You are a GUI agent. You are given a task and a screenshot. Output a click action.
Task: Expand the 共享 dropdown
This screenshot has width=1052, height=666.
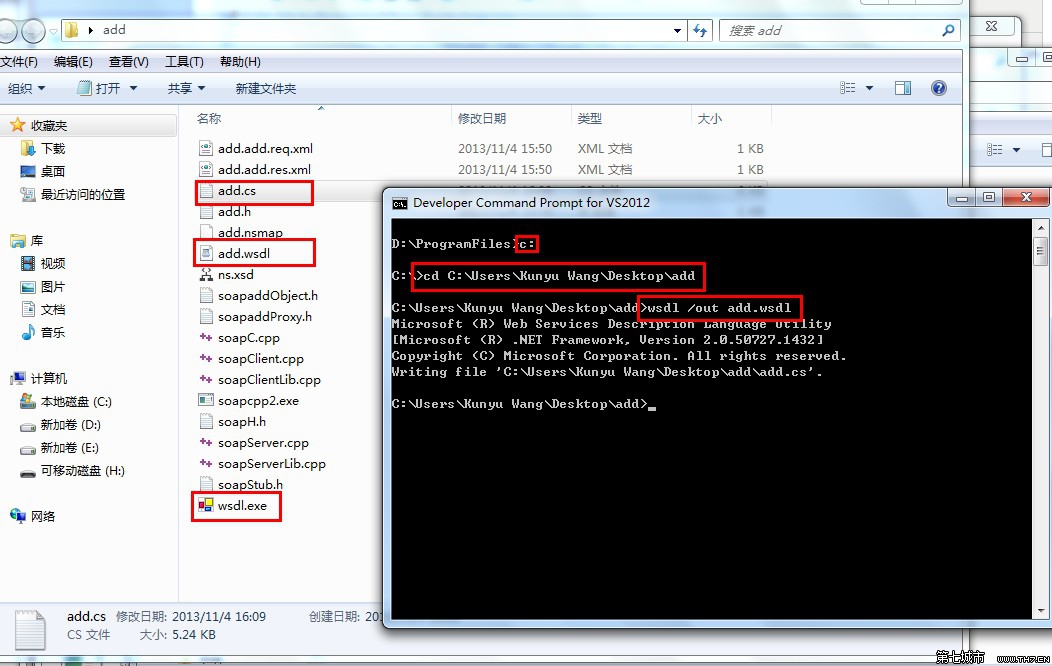pyautogui.click(x=186, y=89)
